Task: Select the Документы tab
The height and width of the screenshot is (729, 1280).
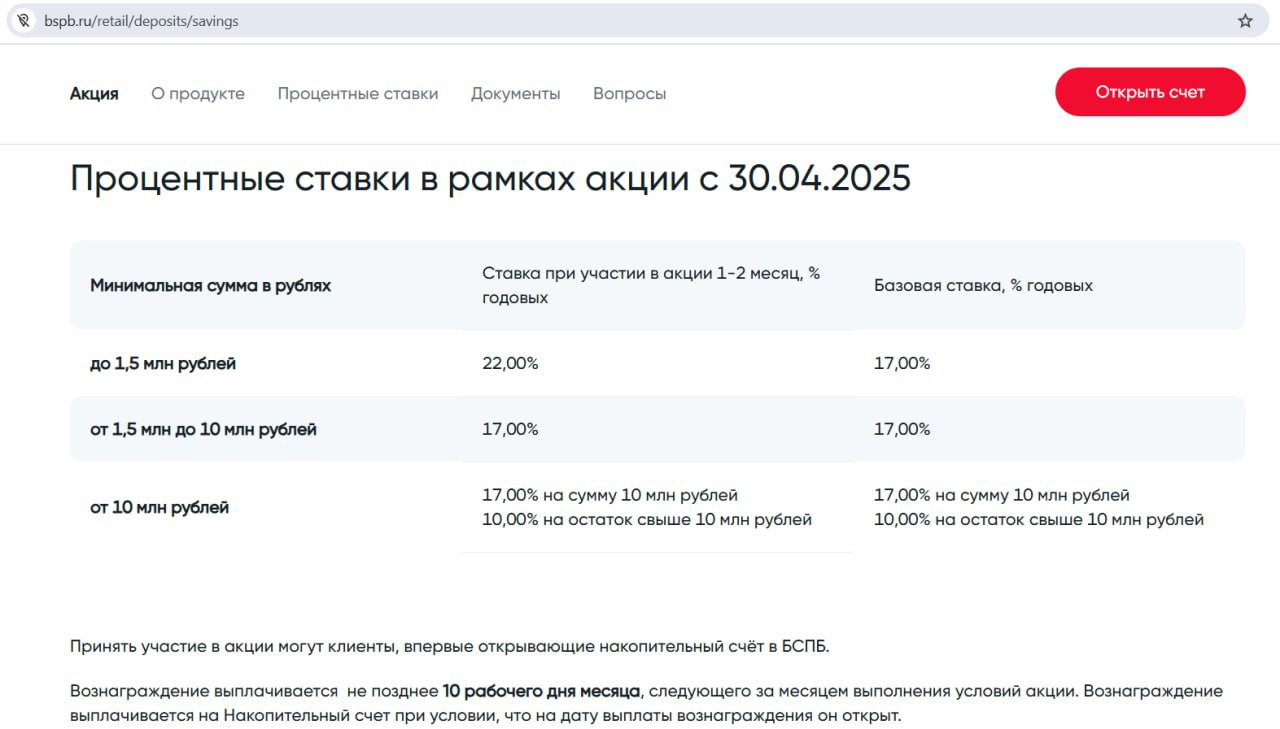Action: (516, 93)
